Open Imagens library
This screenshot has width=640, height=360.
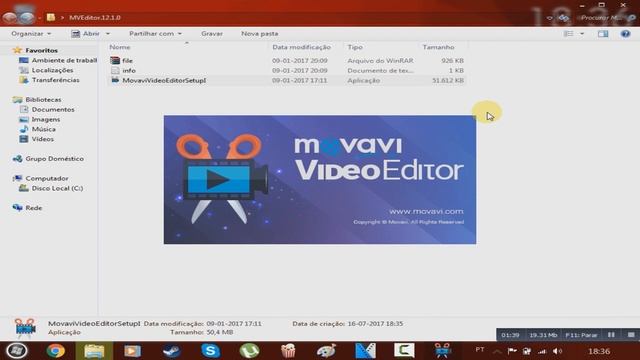[46, 119]
